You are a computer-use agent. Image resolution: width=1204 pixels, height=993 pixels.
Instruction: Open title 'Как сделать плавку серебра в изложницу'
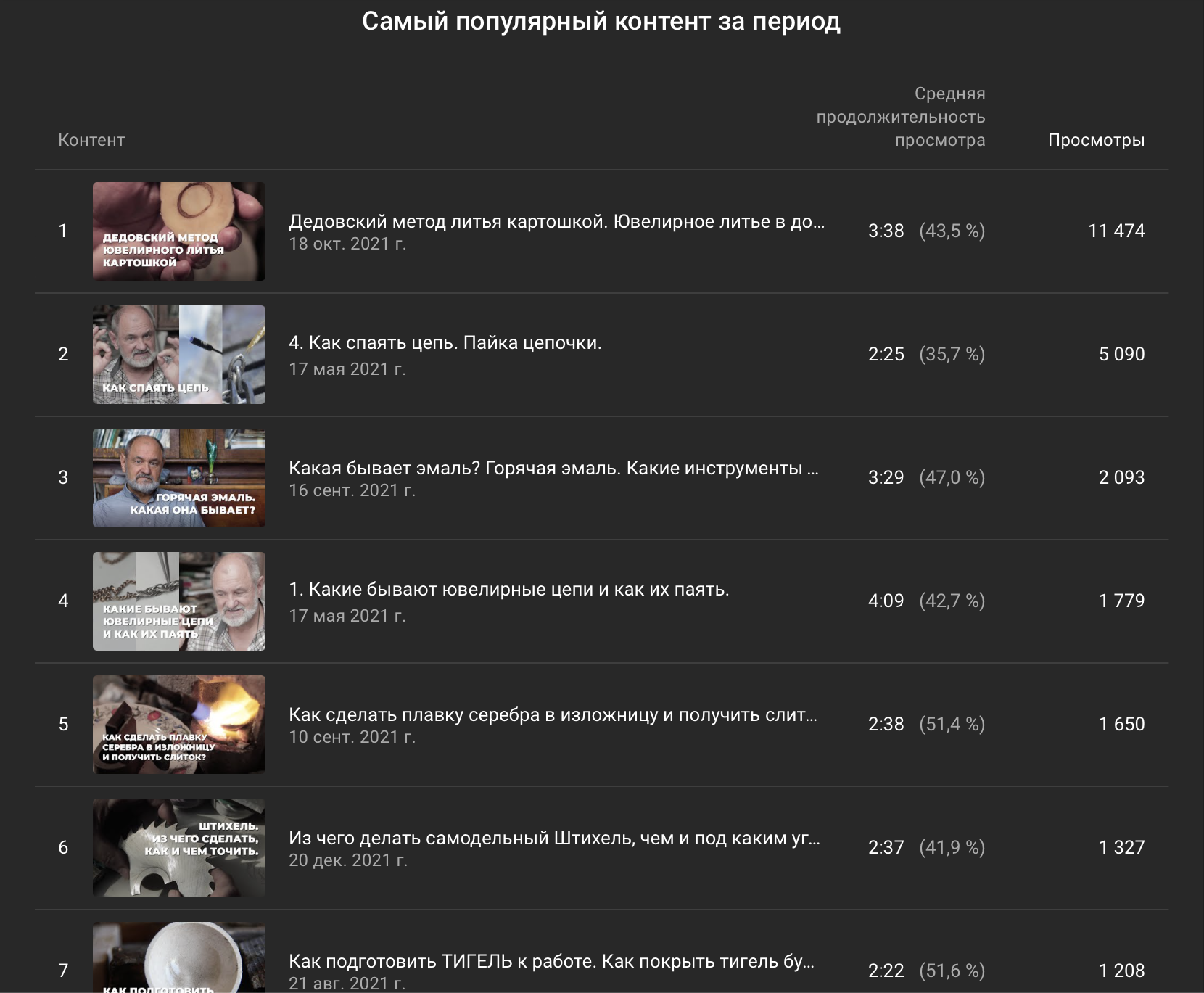click(x=552, y=714)
